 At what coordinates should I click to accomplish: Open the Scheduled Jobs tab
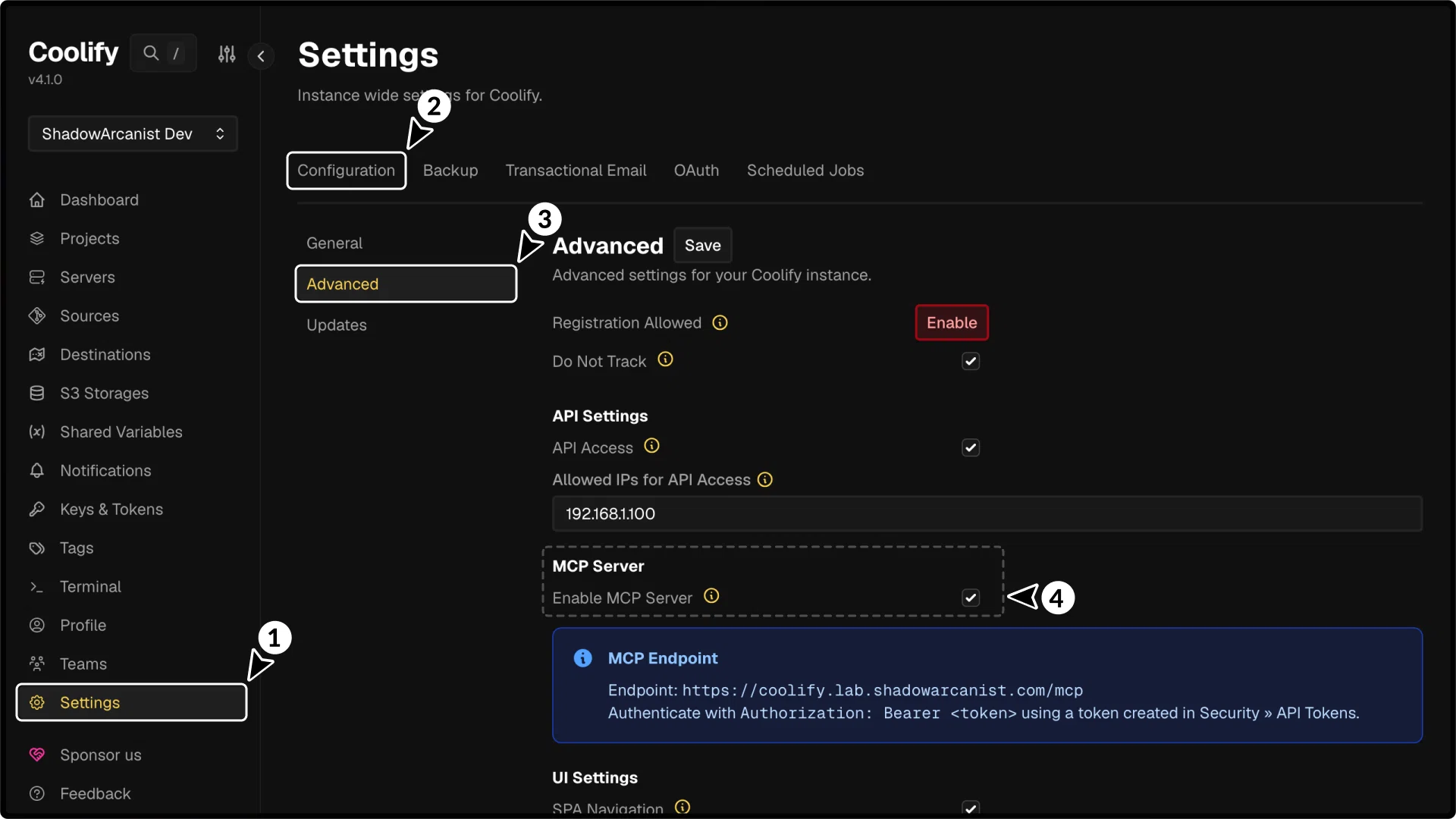coord(805,171)
